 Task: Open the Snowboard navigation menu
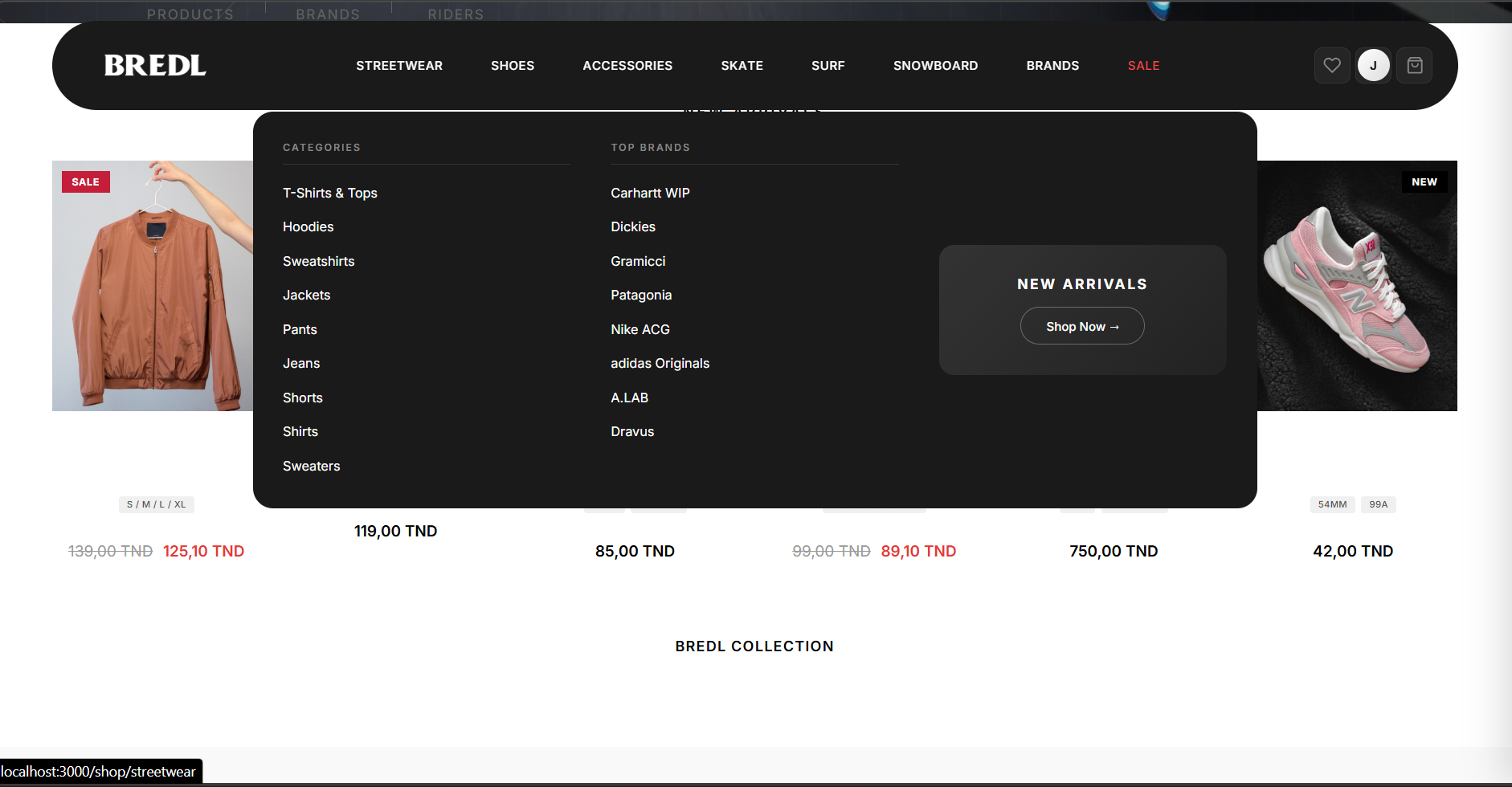coord(936,66)
